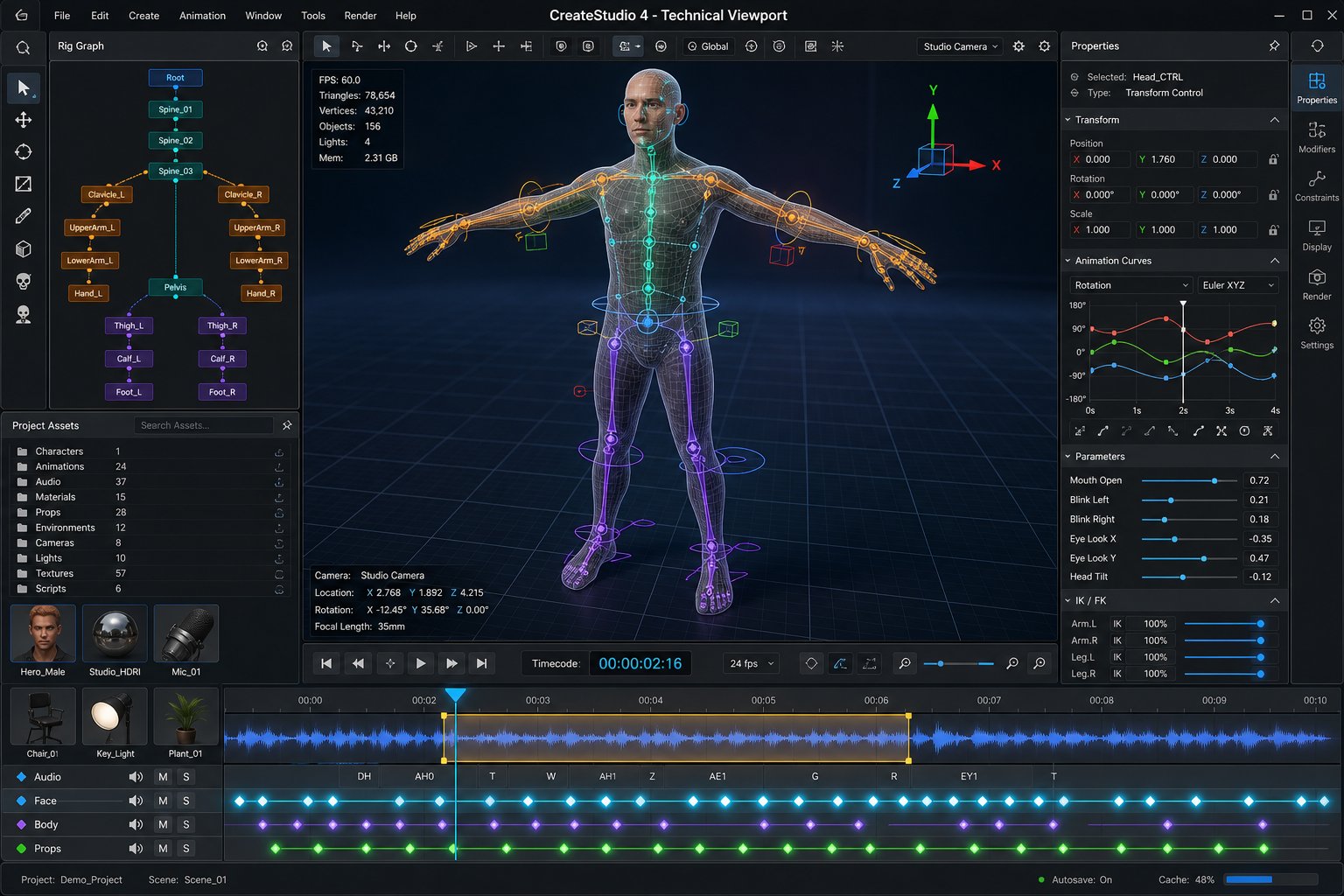The image size is (1344, 896).
Task: Select the Hero_Male asset thumbnail
Action: click(43, 633)
